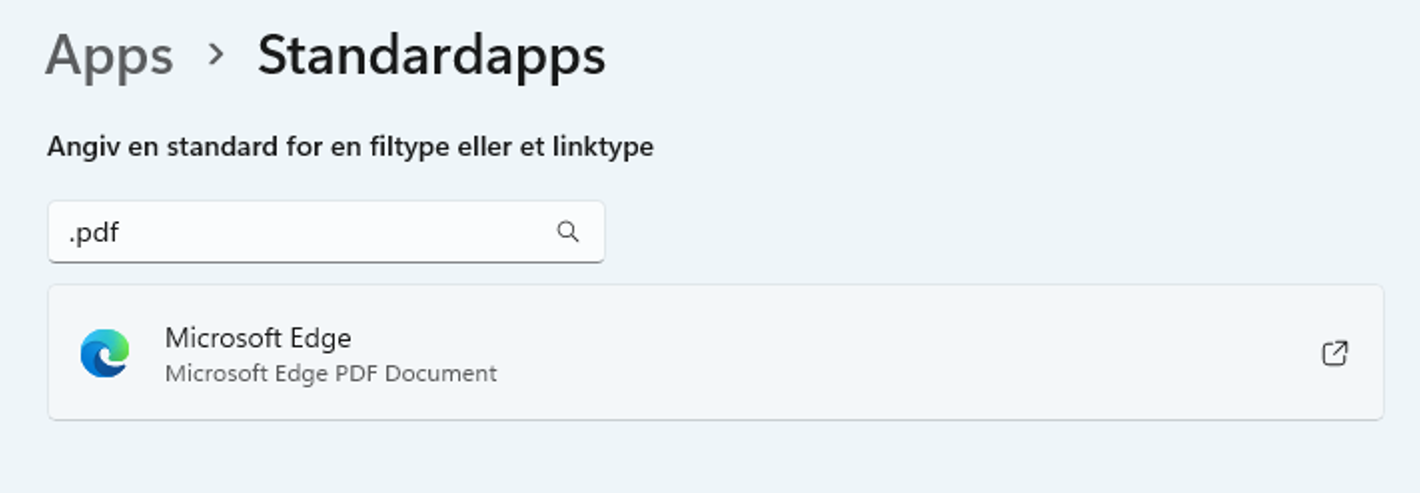Click the blue-green Edge browser swirl logo
This screenshot has width=1420, height=493.
[105, 353]
